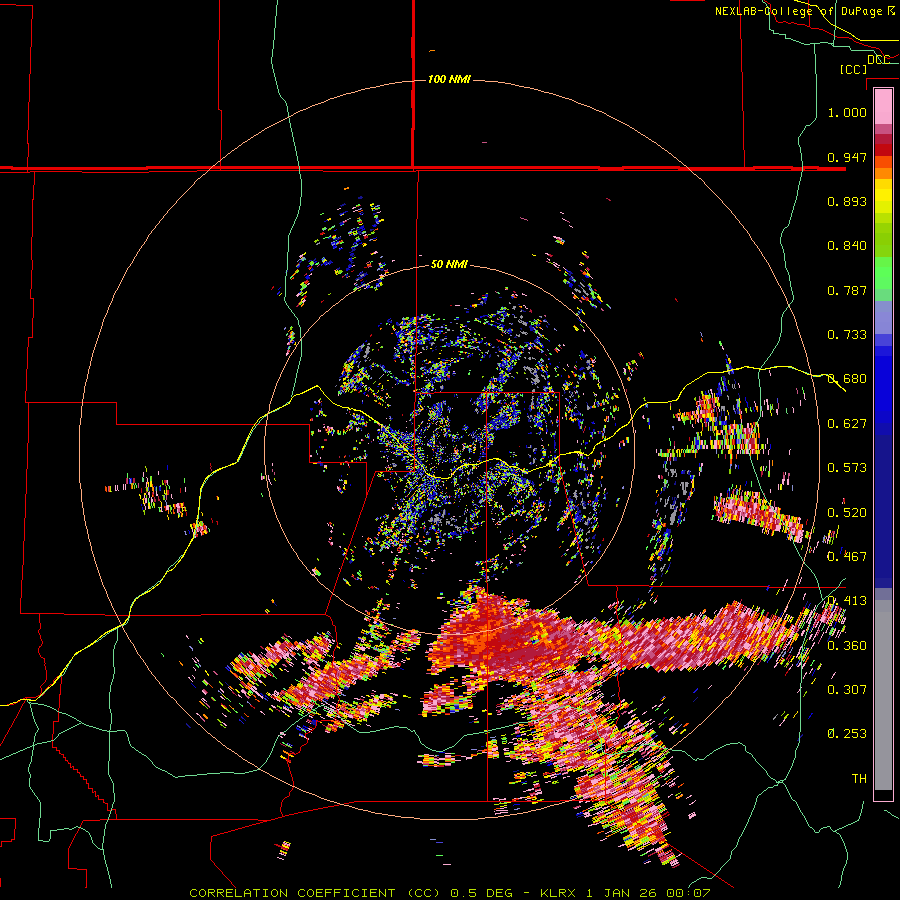Pick the lavender color bar segment
The height and width of the screenshot is (900, 900).
[883, 317]
